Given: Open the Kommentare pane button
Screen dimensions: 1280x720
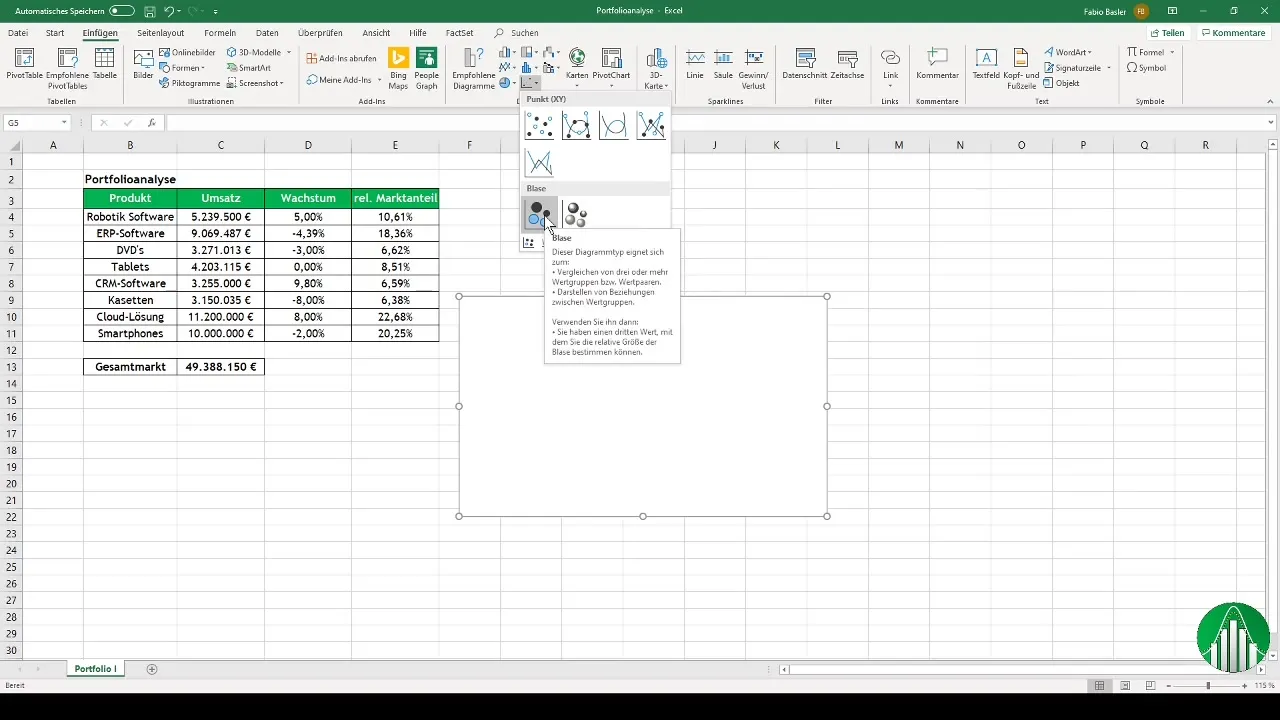Looking at the screenshot, I should 1234,33.
